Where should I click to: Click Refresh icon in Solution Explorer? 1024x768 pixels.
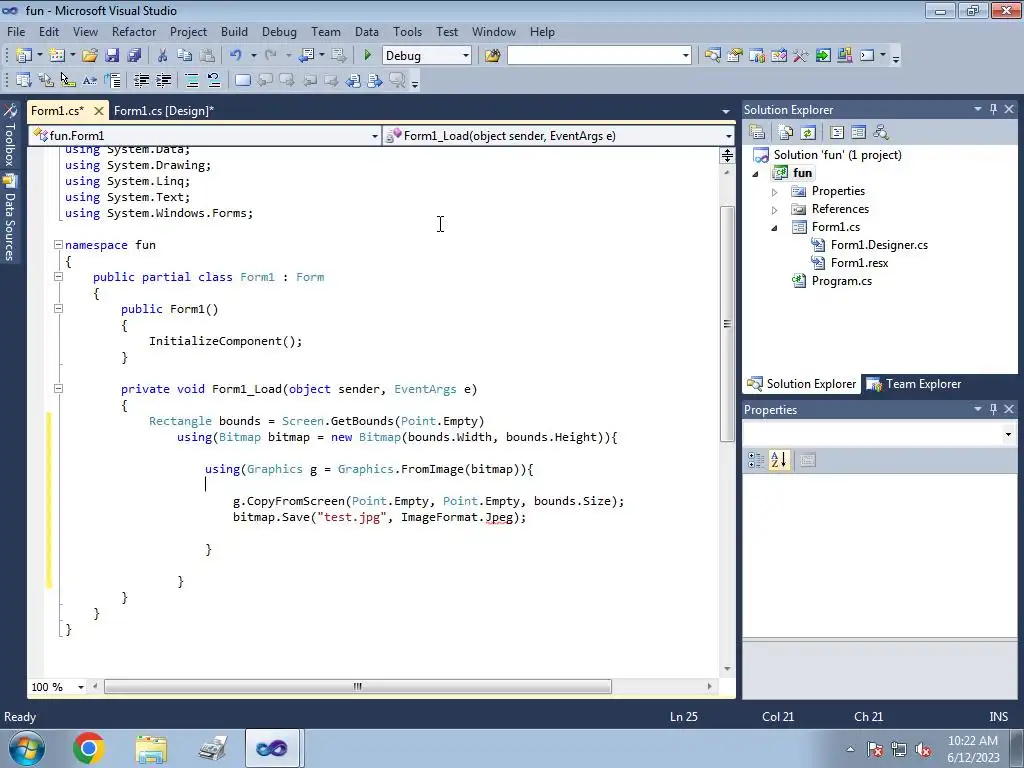[808, 133]
